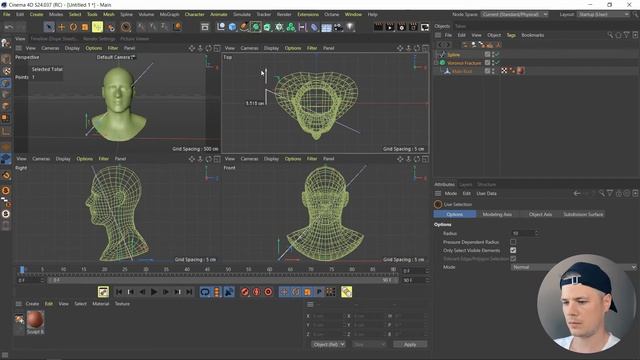
Task: Open the MoGraph menu
Action: tap(169, 14)
